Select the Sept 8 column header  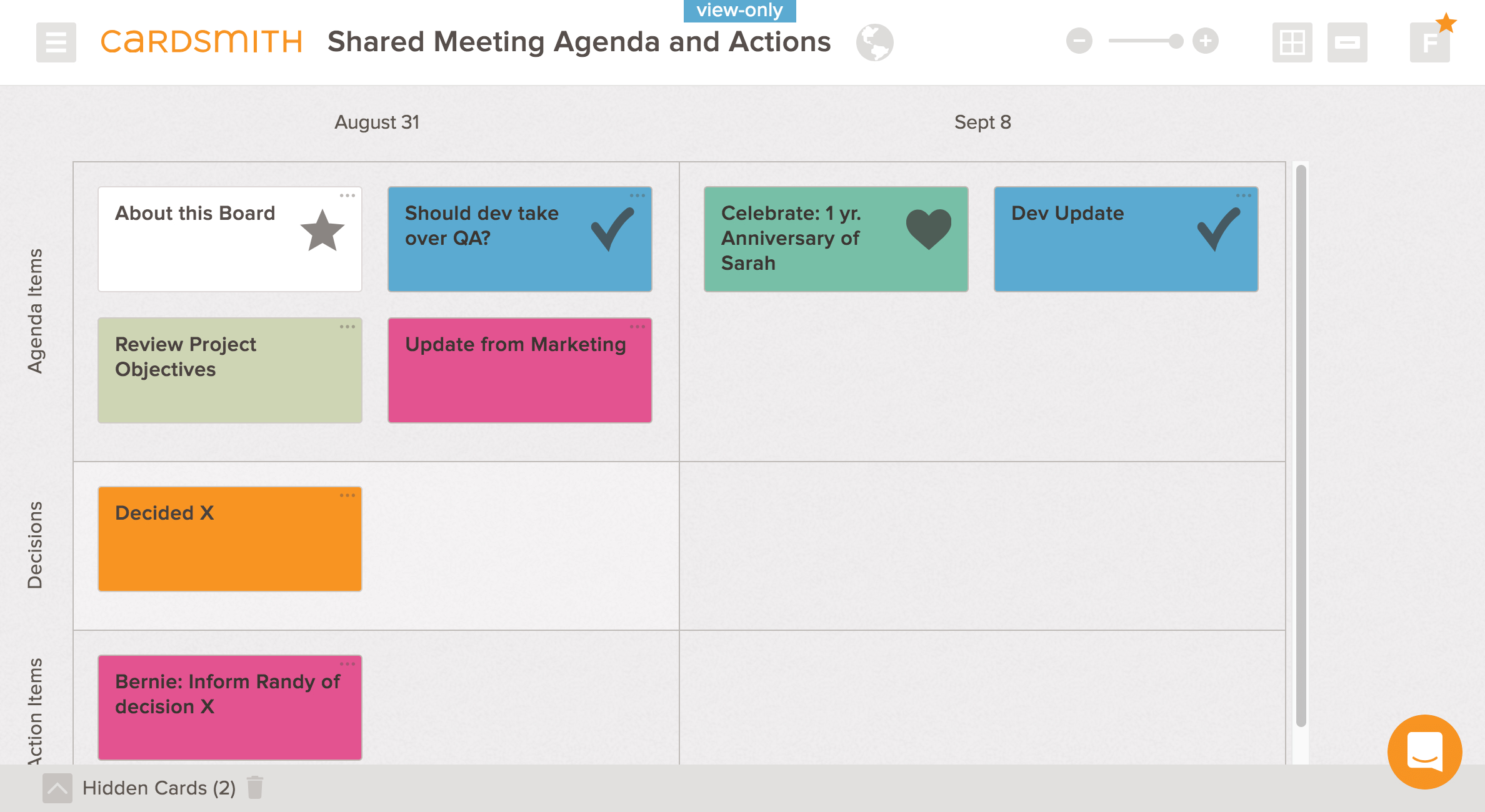[x=983, y=123]
